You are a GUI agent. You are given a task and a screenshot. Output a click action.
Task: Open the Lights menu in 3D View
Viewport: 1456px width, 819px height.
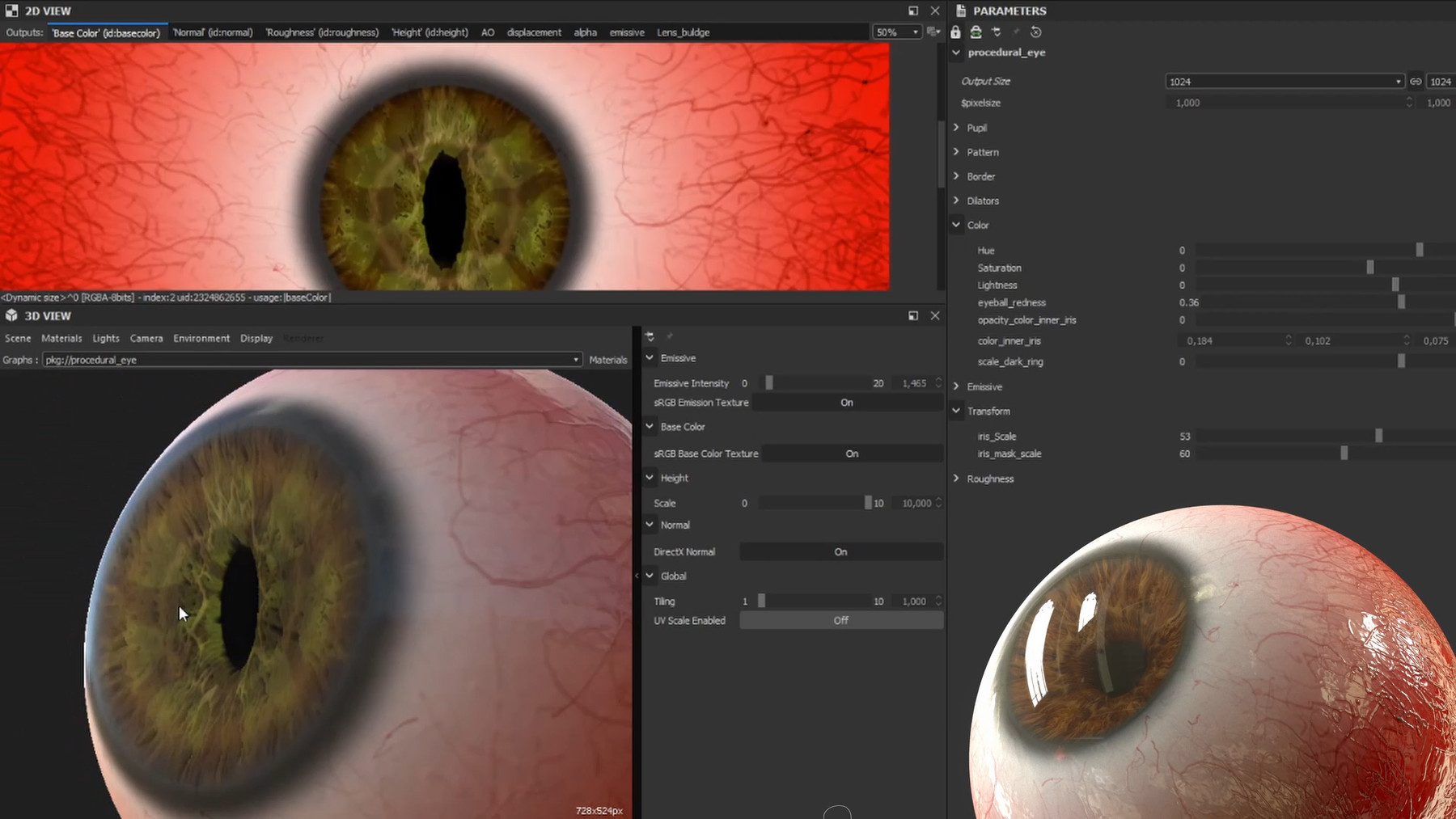106,338
